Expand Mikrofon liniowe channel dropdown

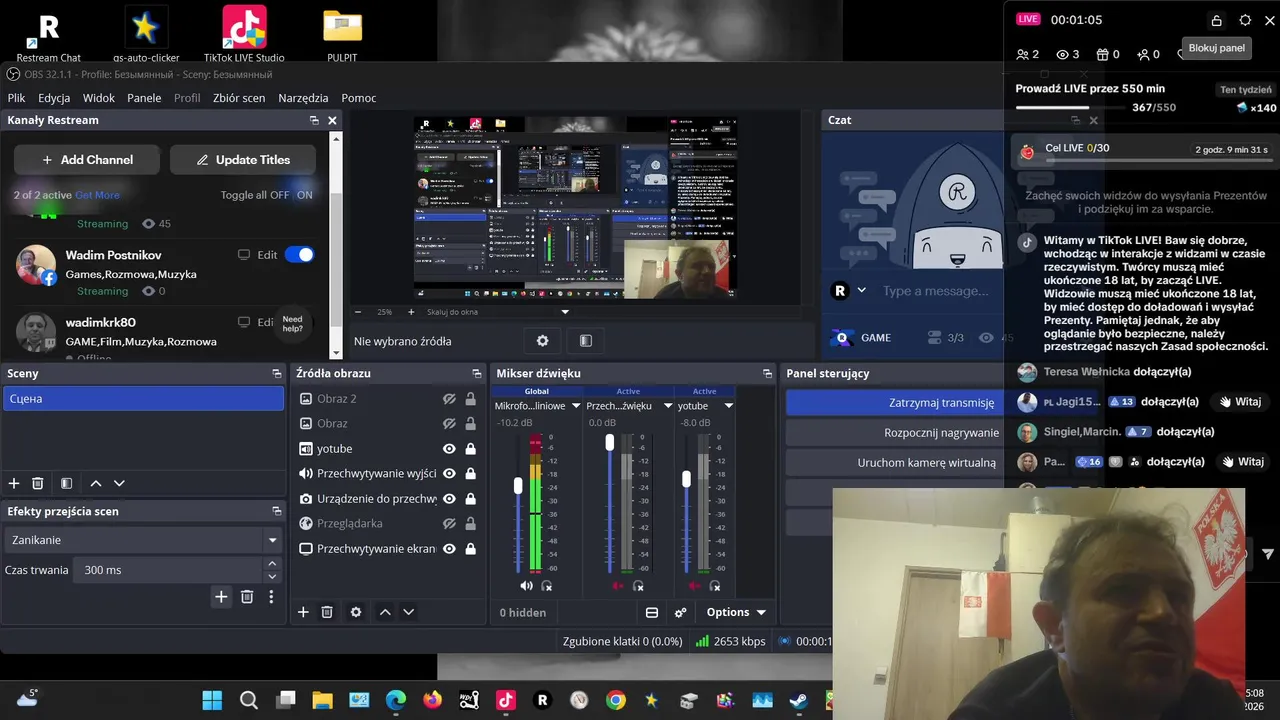(574, 406)
